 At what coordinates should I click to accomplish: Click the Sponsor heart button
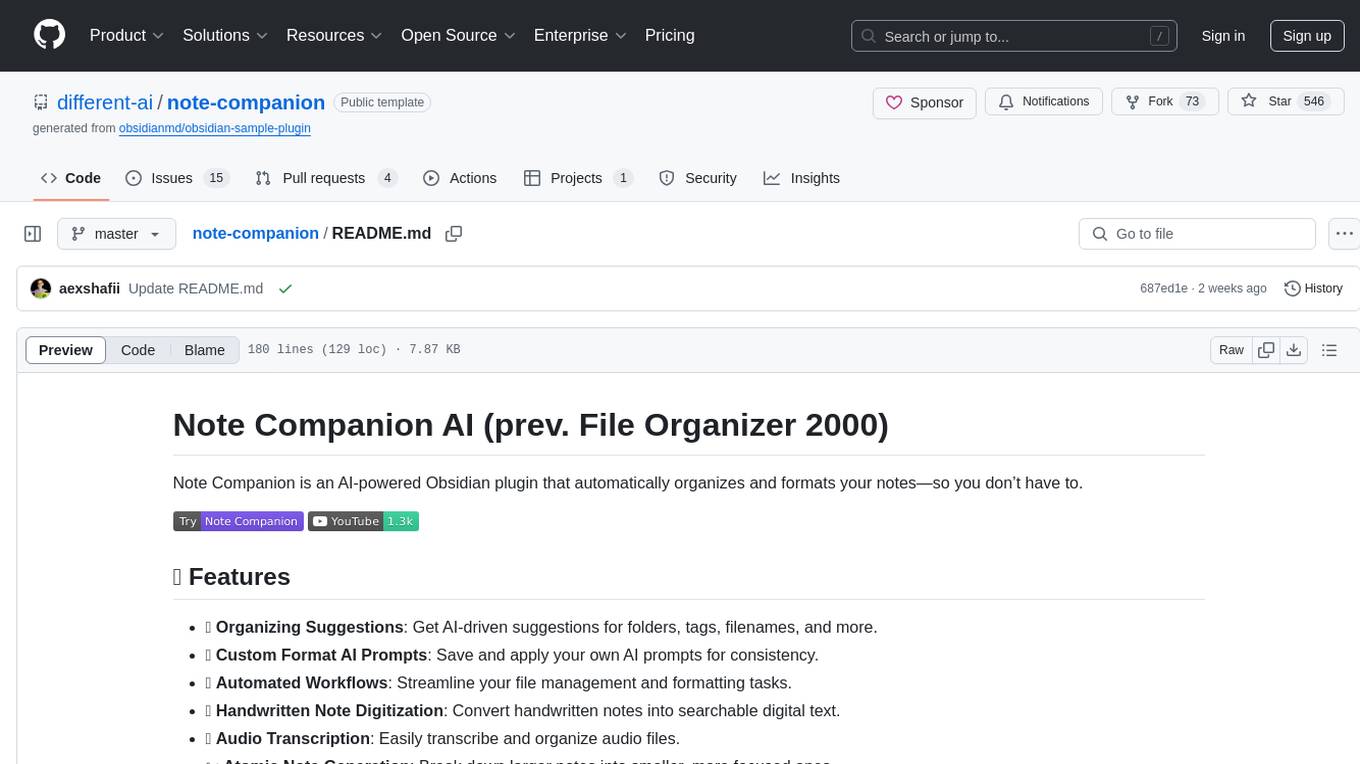point(924,102)
